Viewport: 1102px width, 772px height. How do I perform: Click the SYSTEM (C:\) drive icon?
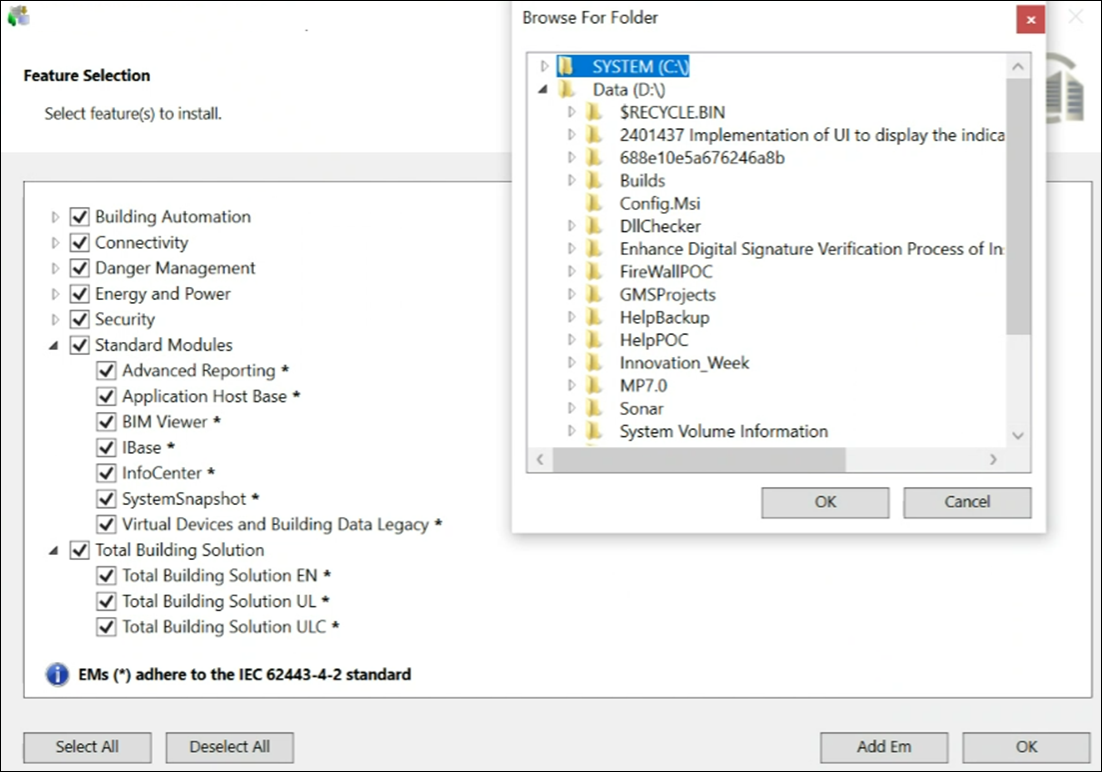tap(567, 67)
